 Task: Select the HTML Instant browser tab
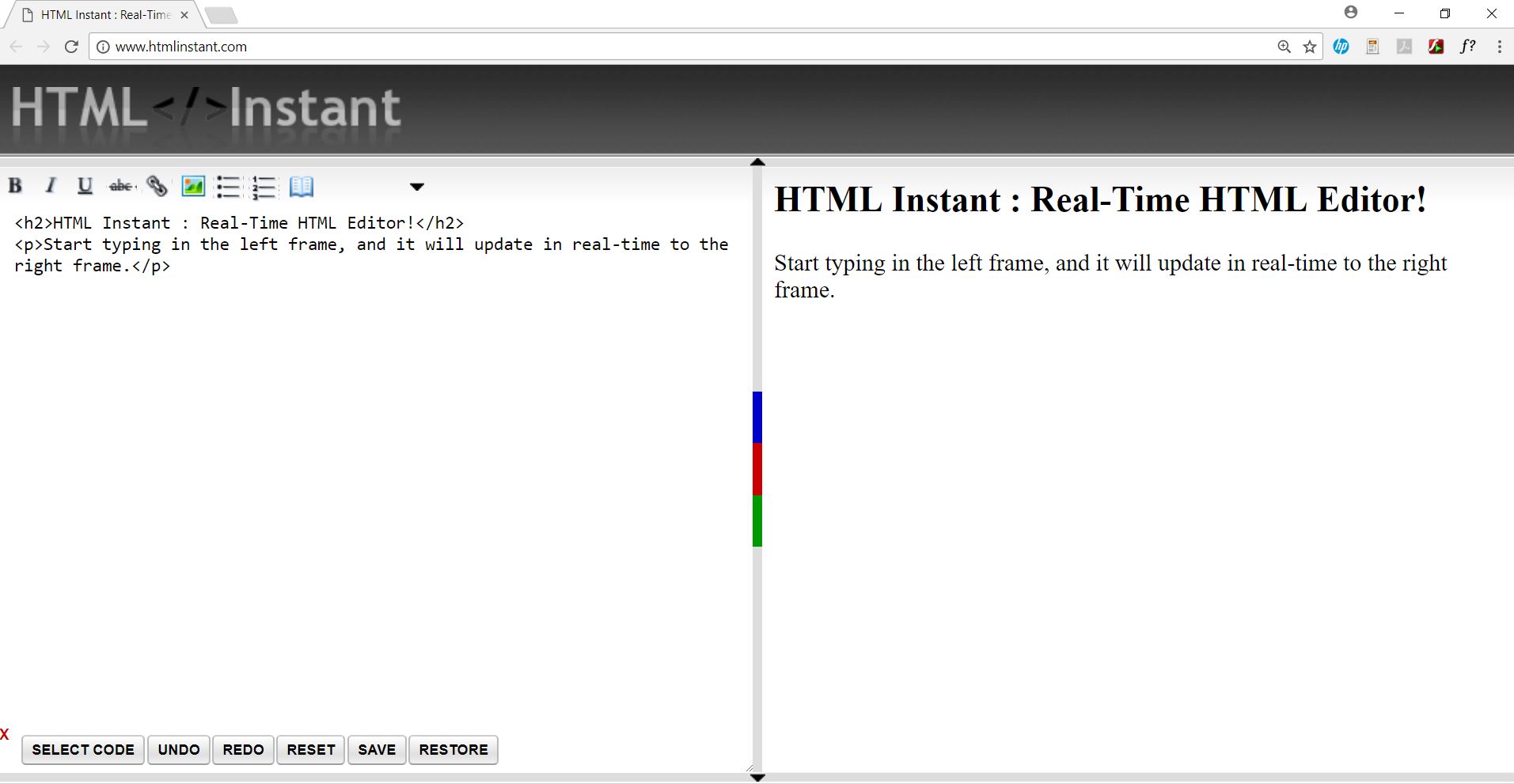click(106, 15)
